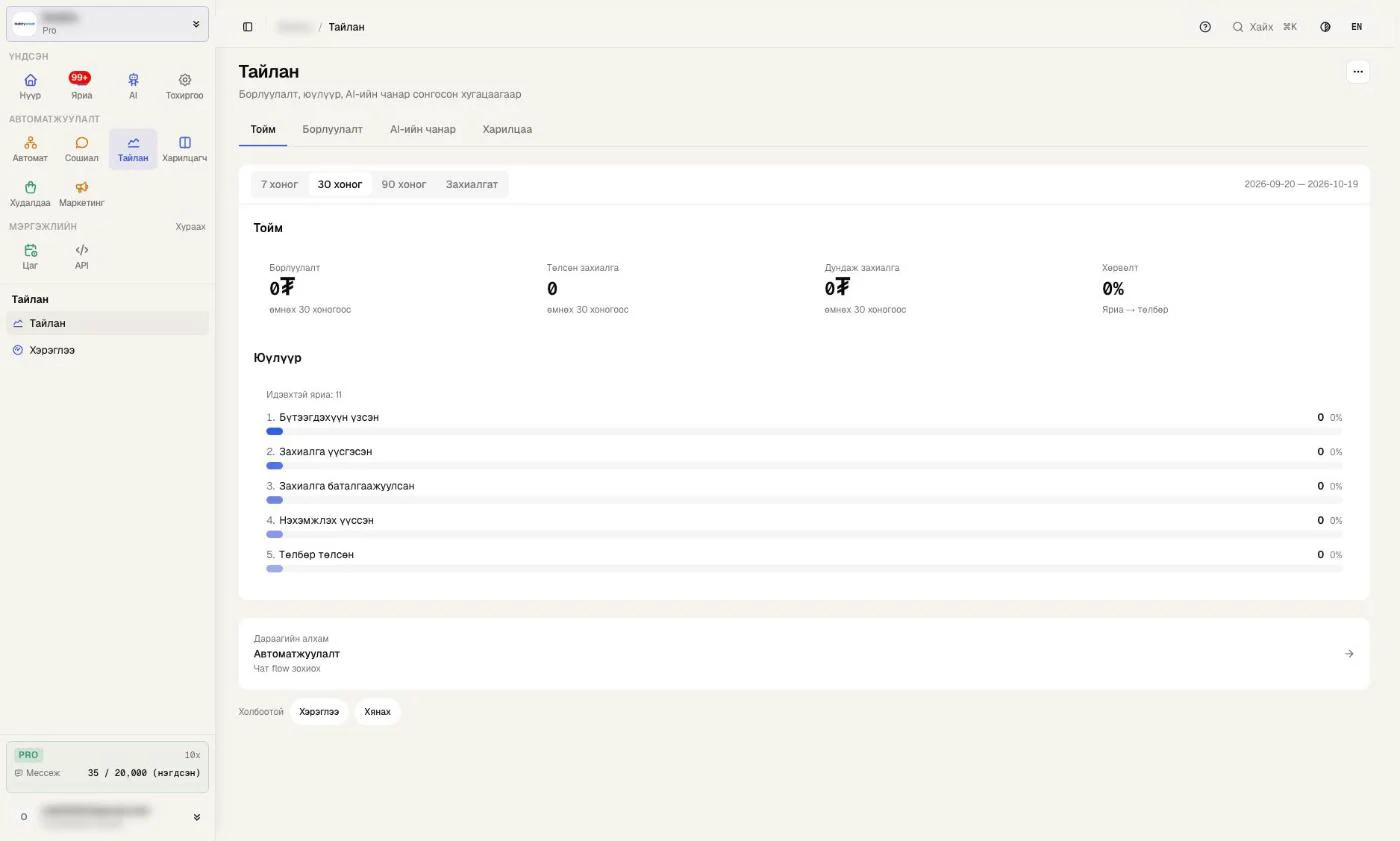
Task: Open the Цаг calendar icon
Action: point(30,257)
